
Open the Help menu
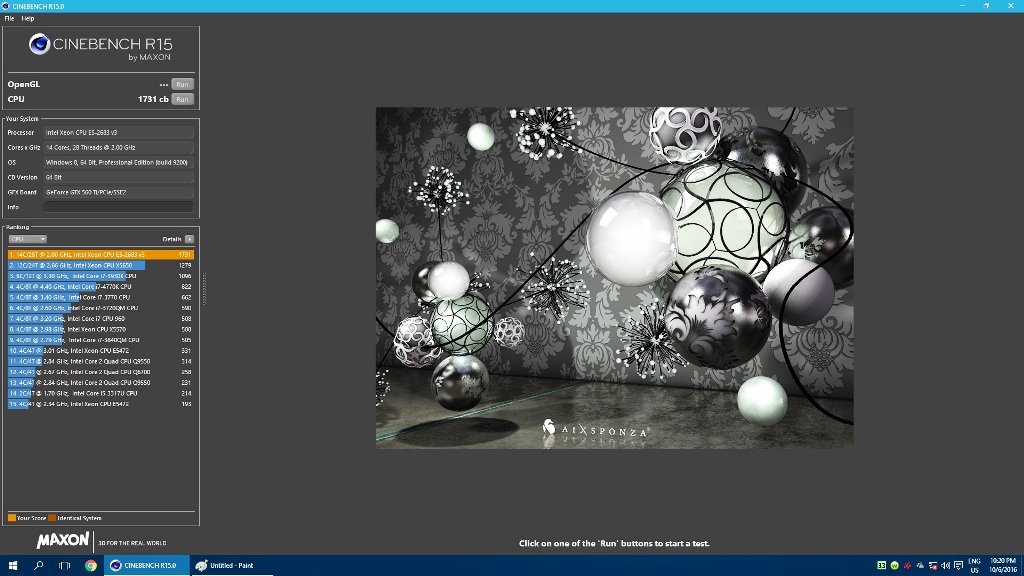[x=28, y=18]
